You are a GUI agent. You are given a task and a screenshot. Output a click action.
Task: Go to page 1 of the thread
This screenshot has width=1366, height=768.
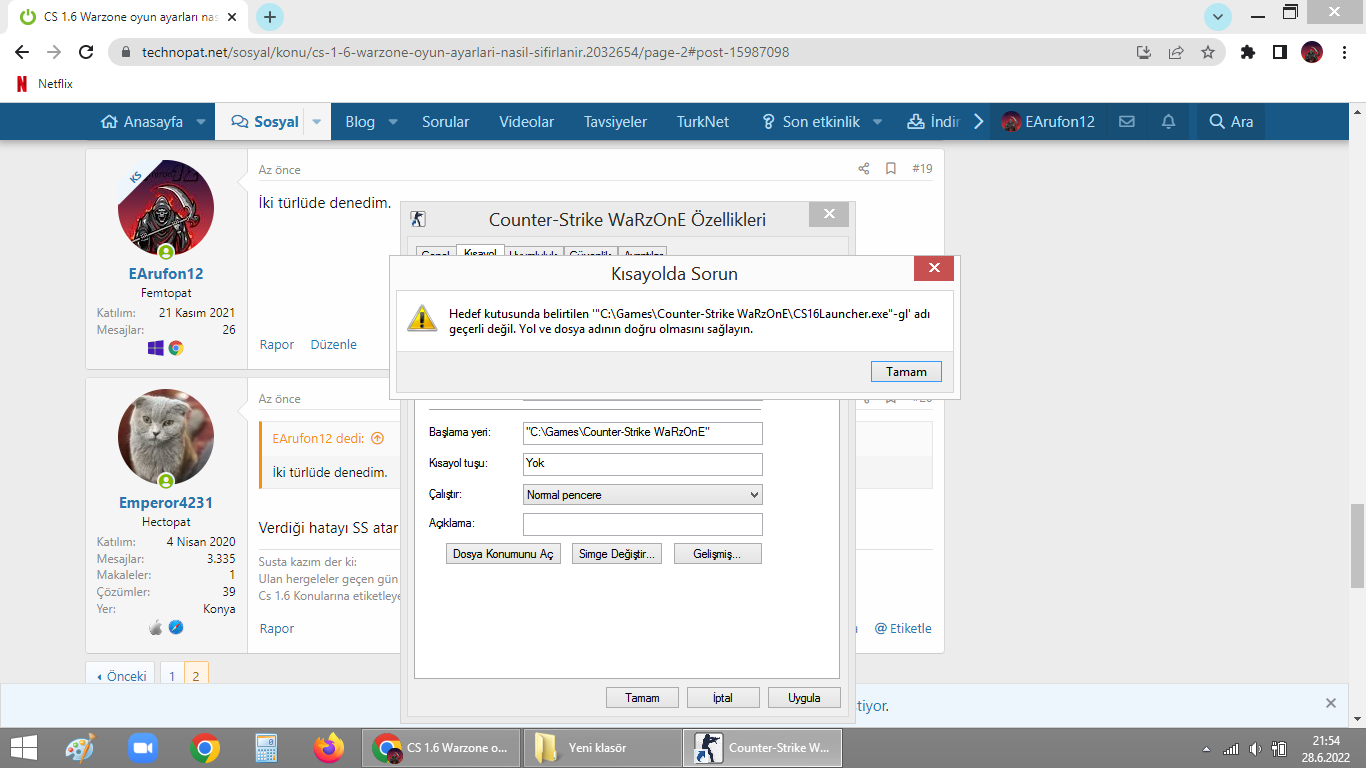(x=172, y=676)
